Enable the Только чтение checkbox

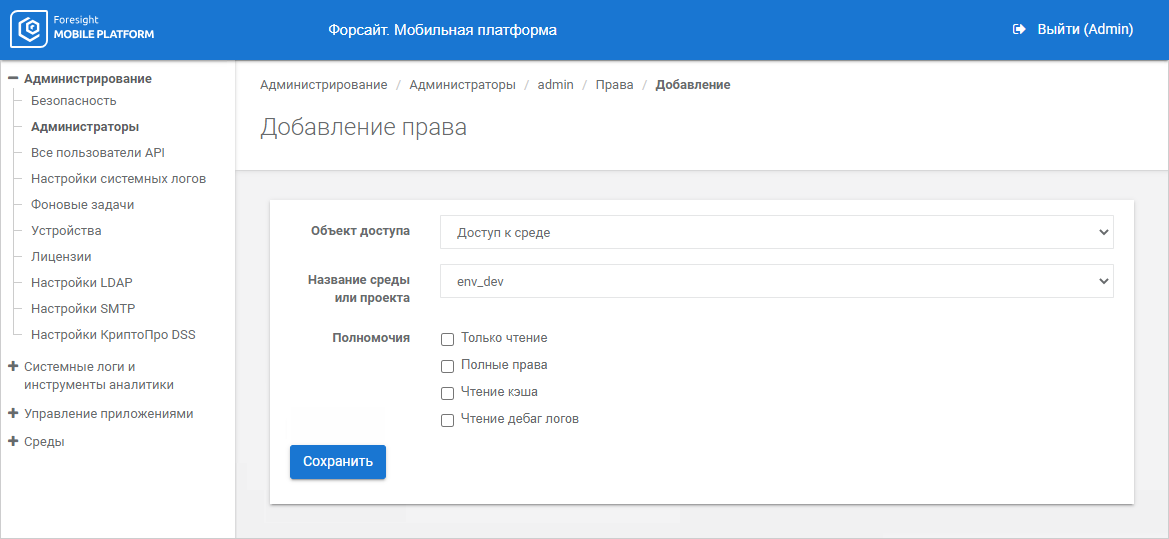tap(448, 339)
